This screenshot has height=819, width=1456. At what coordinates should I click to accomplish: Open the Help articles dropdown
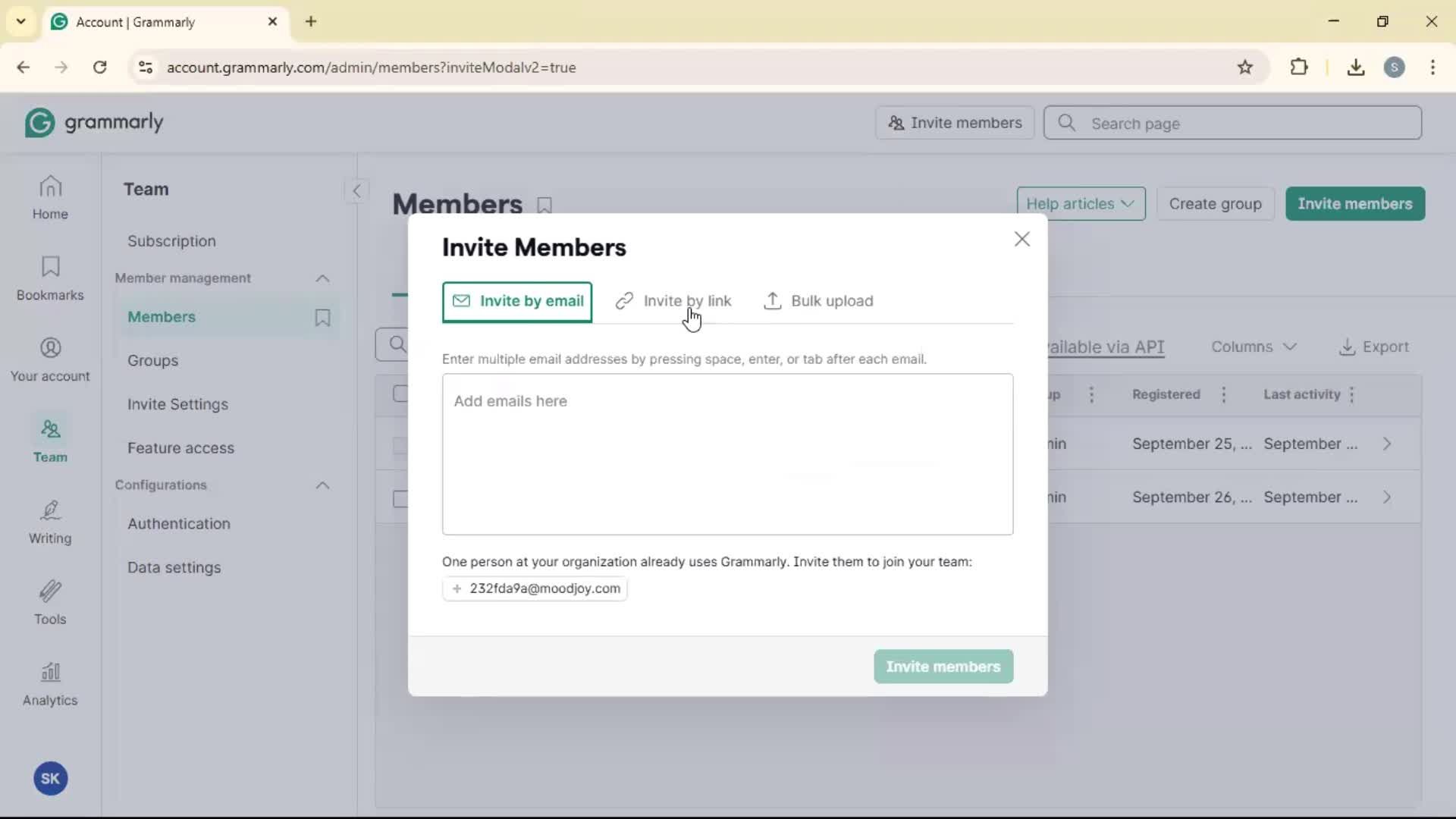(1080, 204)
